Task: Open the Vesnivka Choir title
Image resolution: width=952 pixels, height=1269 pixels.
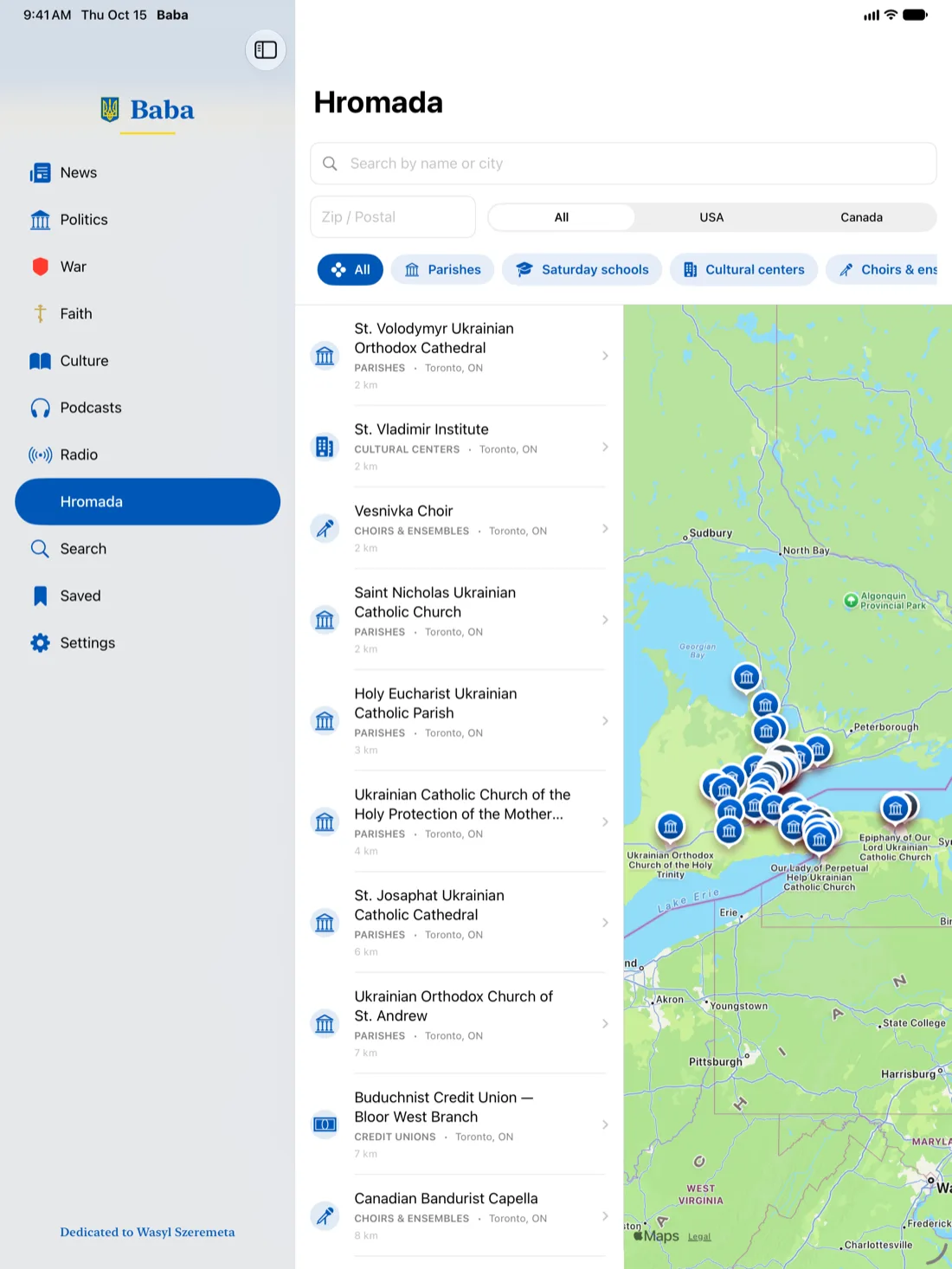Action: pos(403,511)
